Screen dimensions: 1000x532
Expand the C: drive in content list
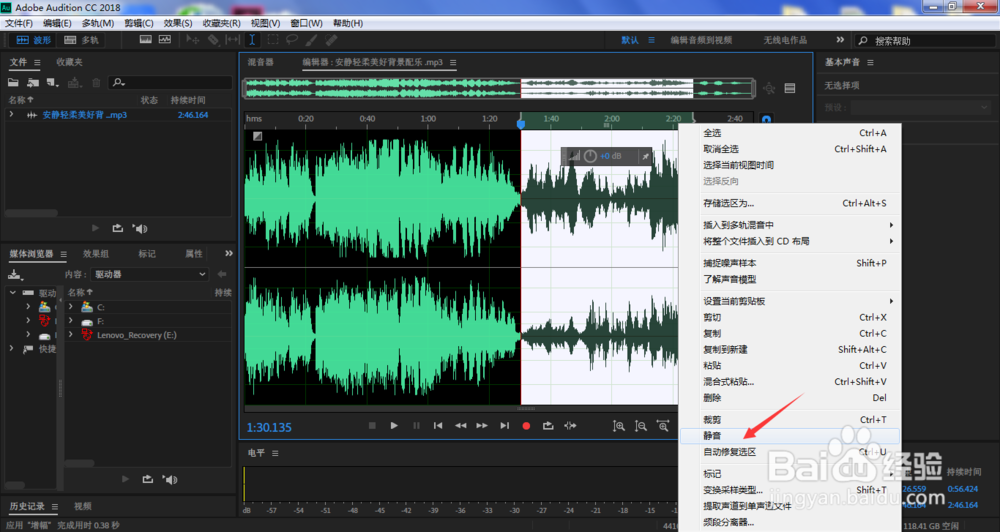(x=71, y=307)
